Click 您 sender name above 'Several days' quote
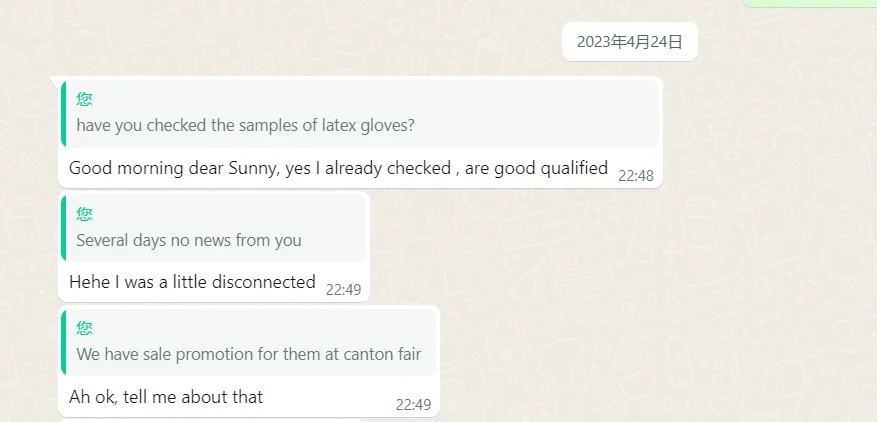877x422 pixels. coord(85,213)
